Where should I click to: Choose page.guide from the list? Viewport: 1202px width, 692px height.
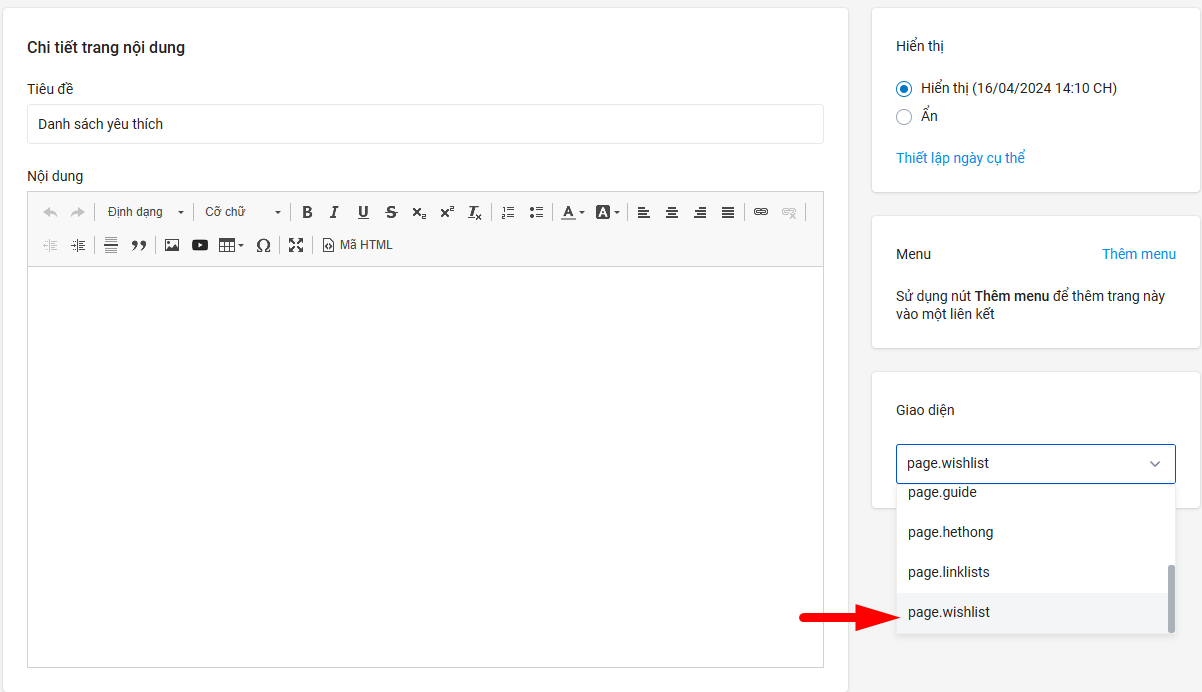point(1031,492)
